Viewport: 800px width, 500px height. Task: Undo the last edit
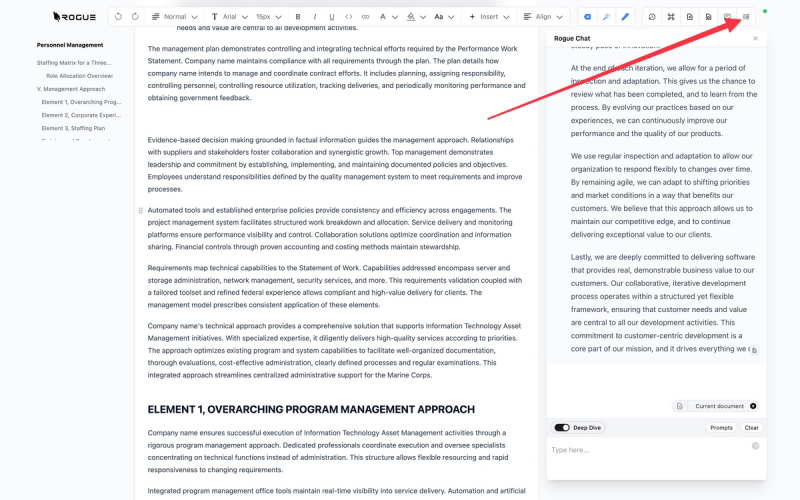(x=118, y=17)
